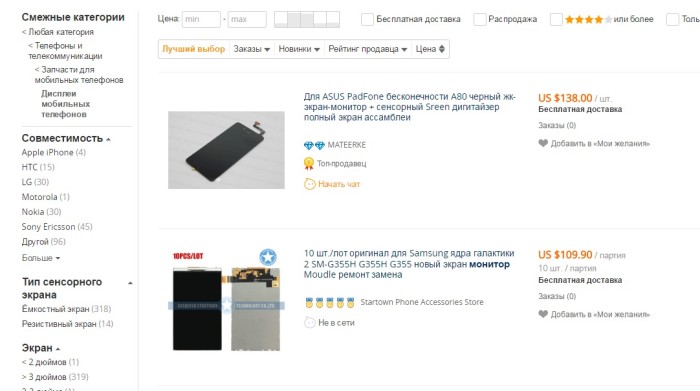Screen dimensions: 700x391
Task: Click the heart icon for ASUS PadFone listing
Action: [543, 143]
